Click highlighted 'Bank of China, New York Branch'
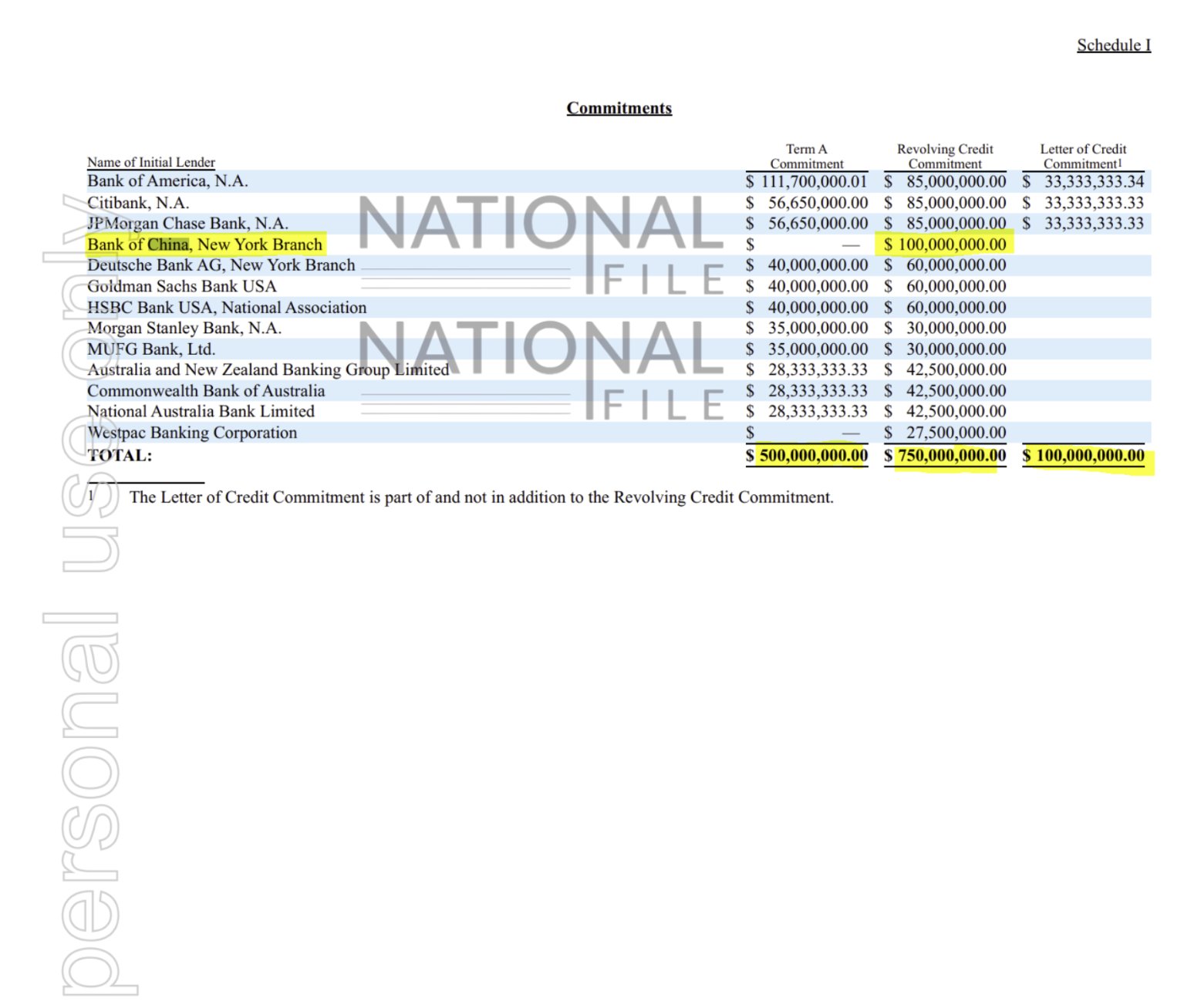Screen dimensions: 1184x1008 pos(204,244)
